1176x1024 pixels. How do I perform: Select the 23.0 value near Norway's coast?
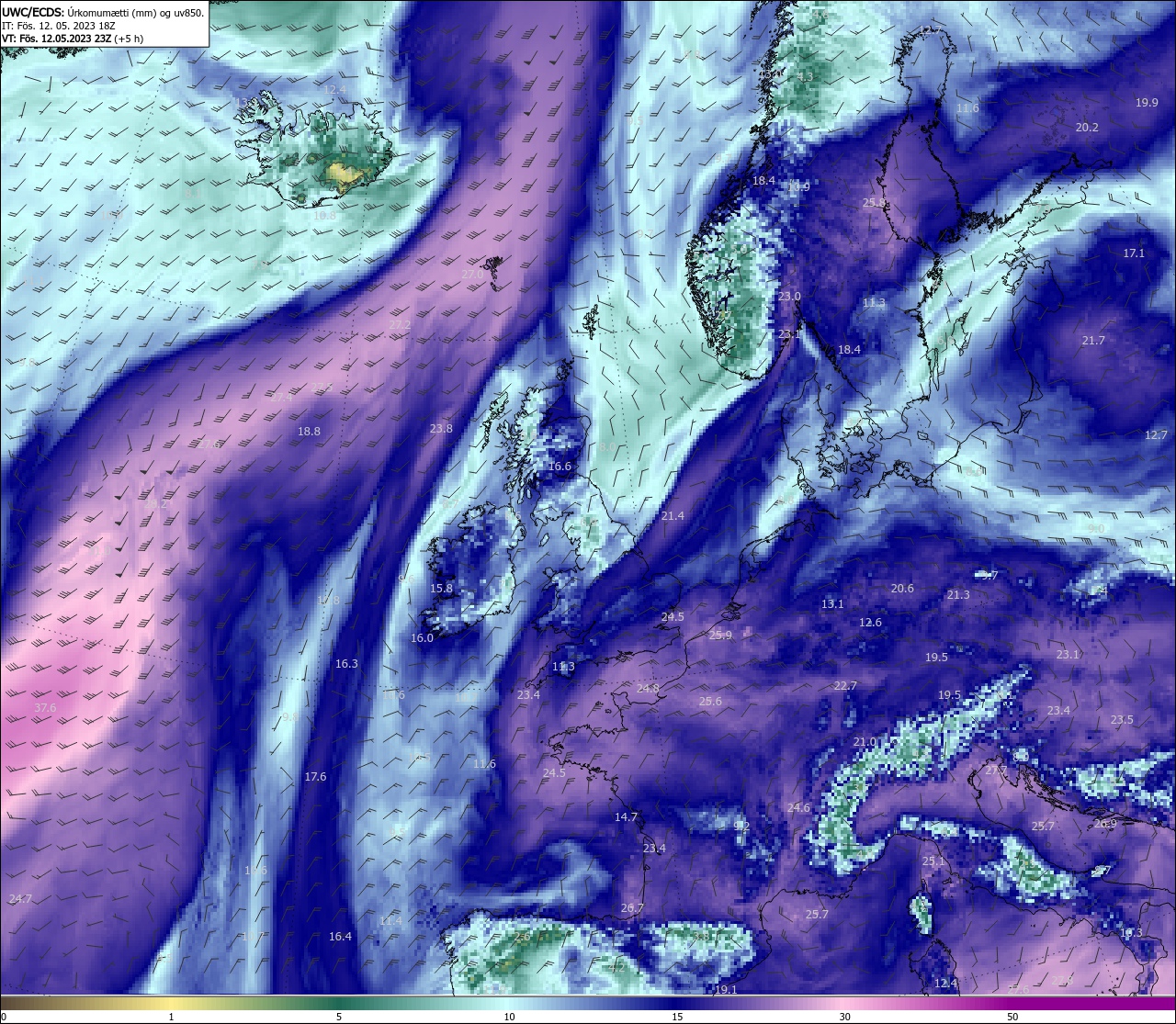tap(789, 296)
